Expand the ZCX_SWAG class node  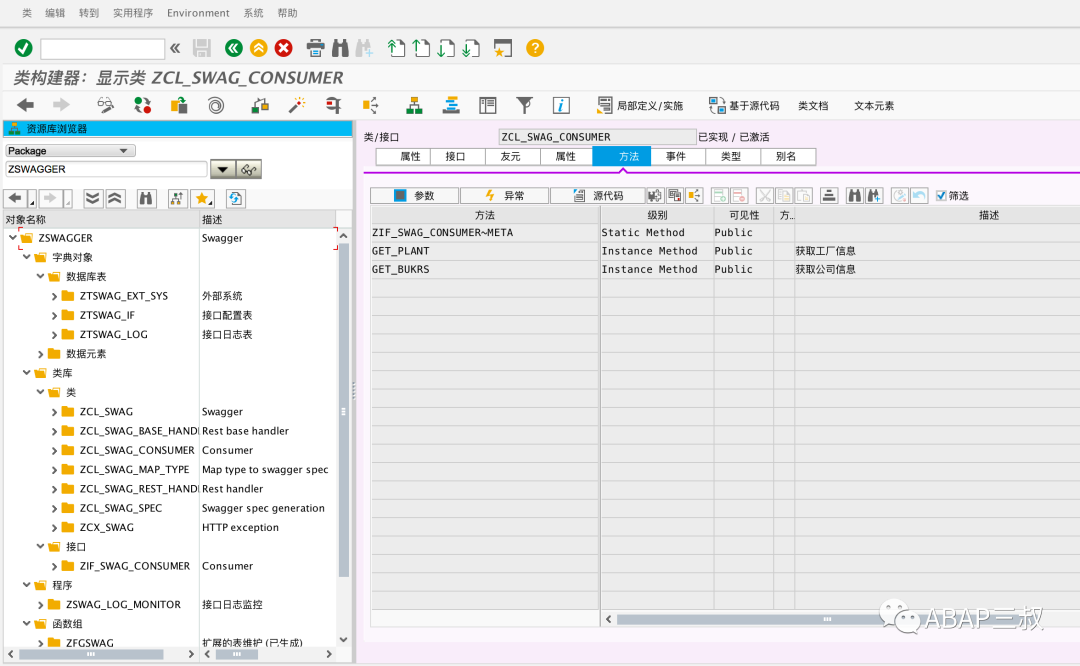(54, 528)
